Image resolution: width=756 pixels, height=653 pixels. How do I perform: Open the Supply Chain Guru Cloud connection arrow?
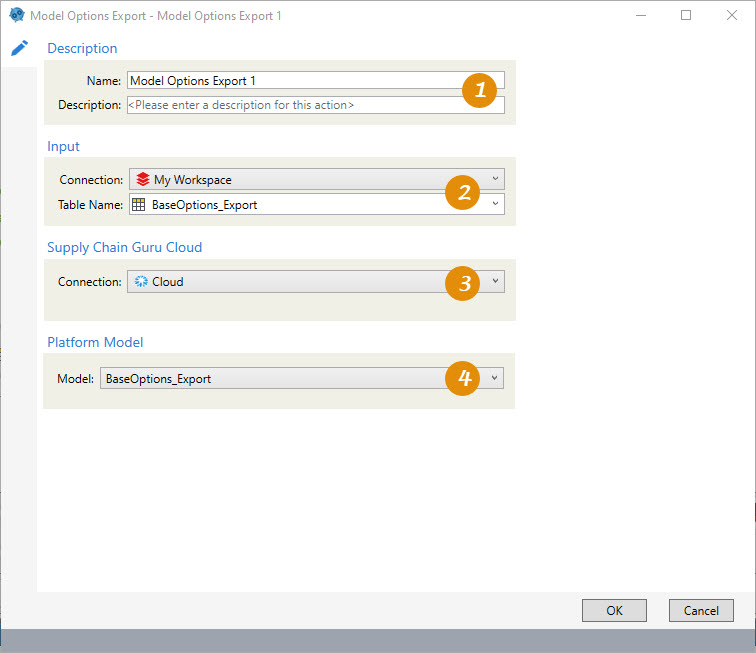tap(495, 281)
